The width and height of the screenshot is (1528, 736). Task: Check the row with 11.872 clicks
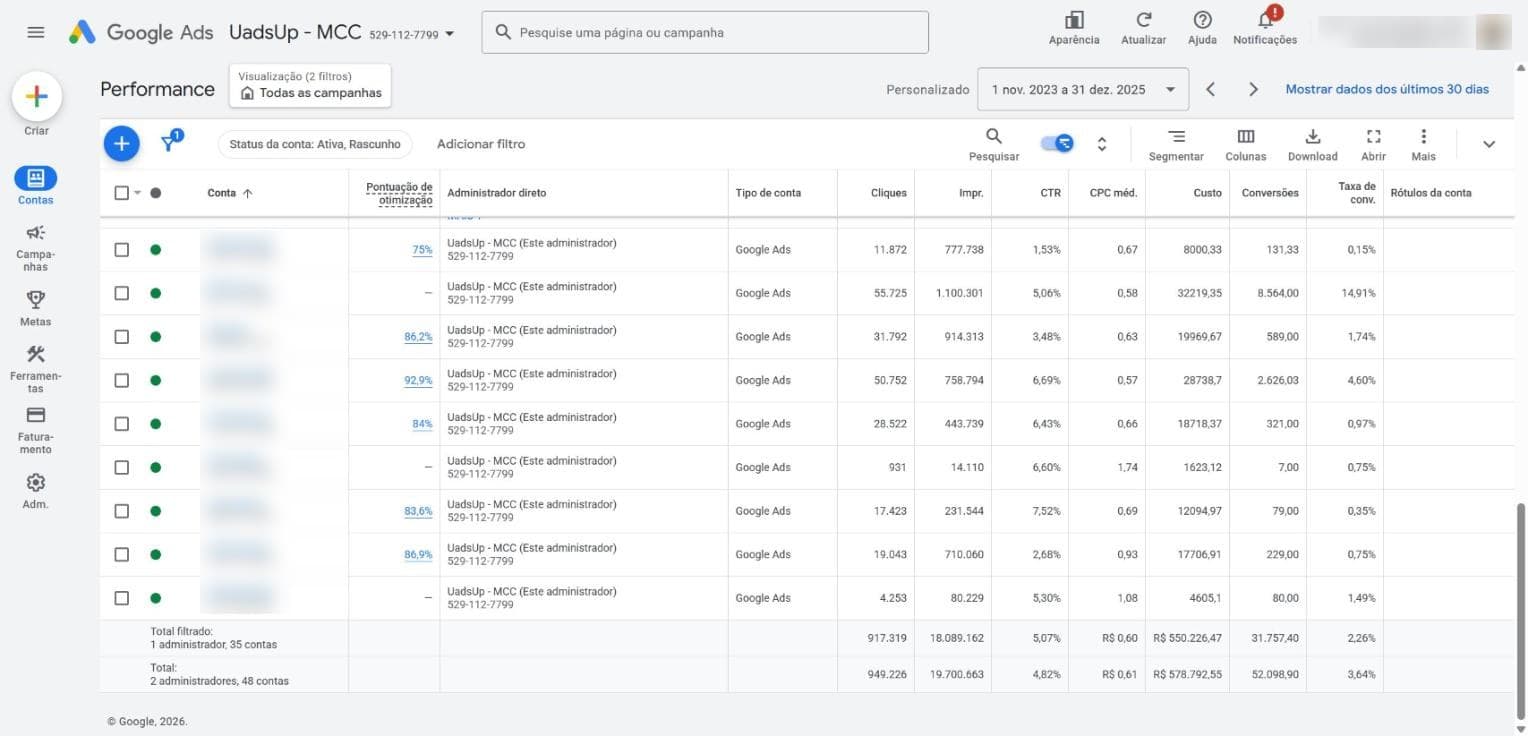[x=122, y=250]
